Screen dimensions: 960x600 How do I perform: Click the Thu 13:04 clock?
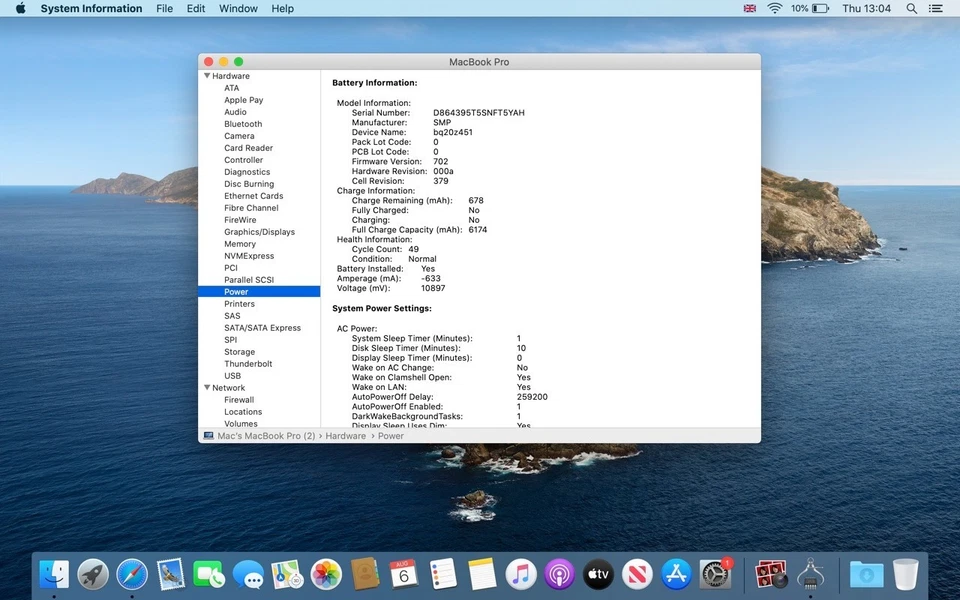pos(866,9)
